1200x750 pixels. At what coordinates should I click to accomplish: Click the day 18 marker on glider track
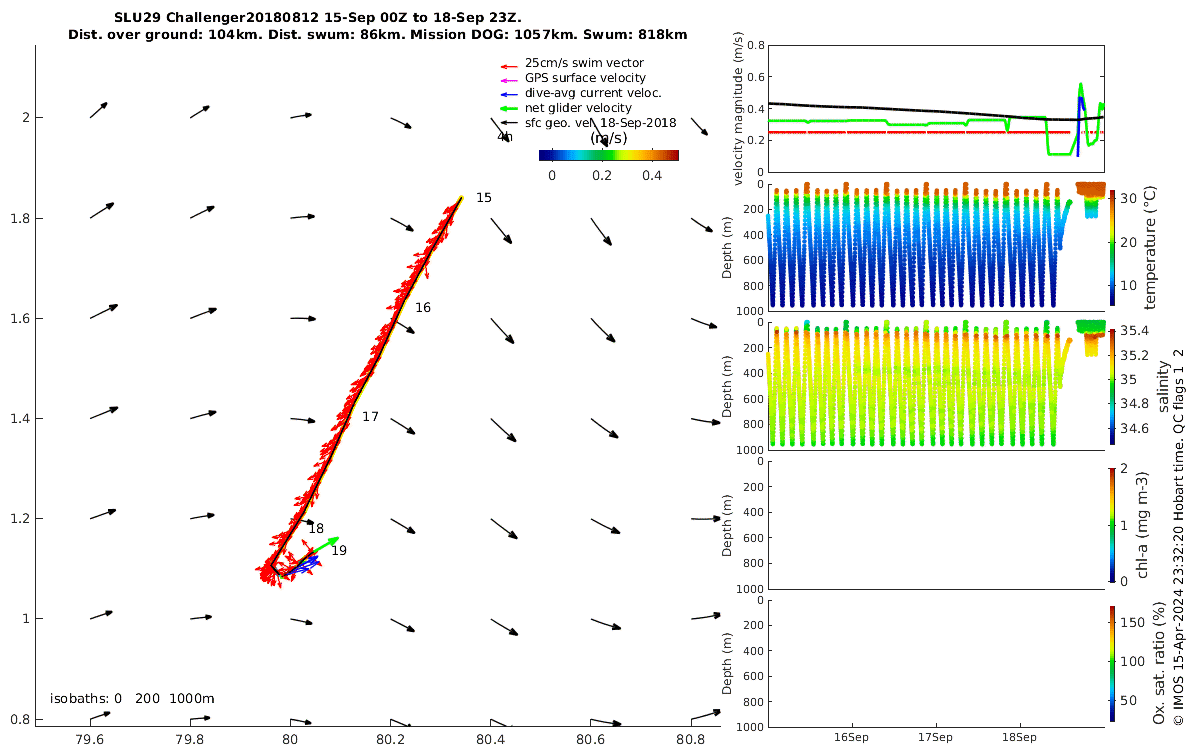pyautogui.click(x=316, y=528)
